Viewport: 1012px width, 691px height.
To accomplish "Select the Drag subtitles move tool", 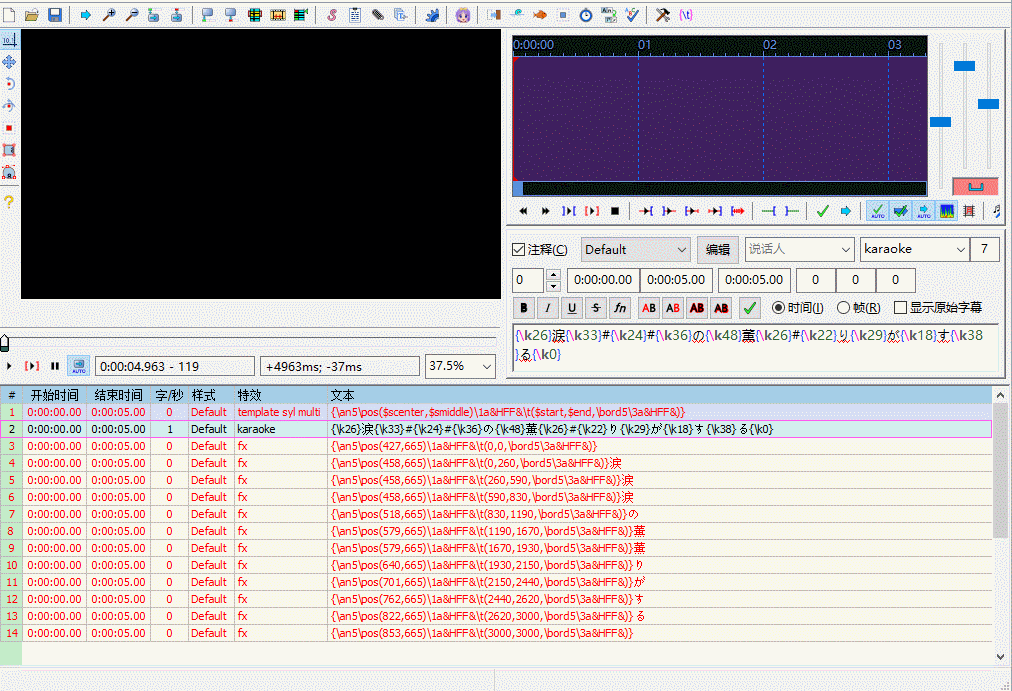I will [x=9, y=62].
